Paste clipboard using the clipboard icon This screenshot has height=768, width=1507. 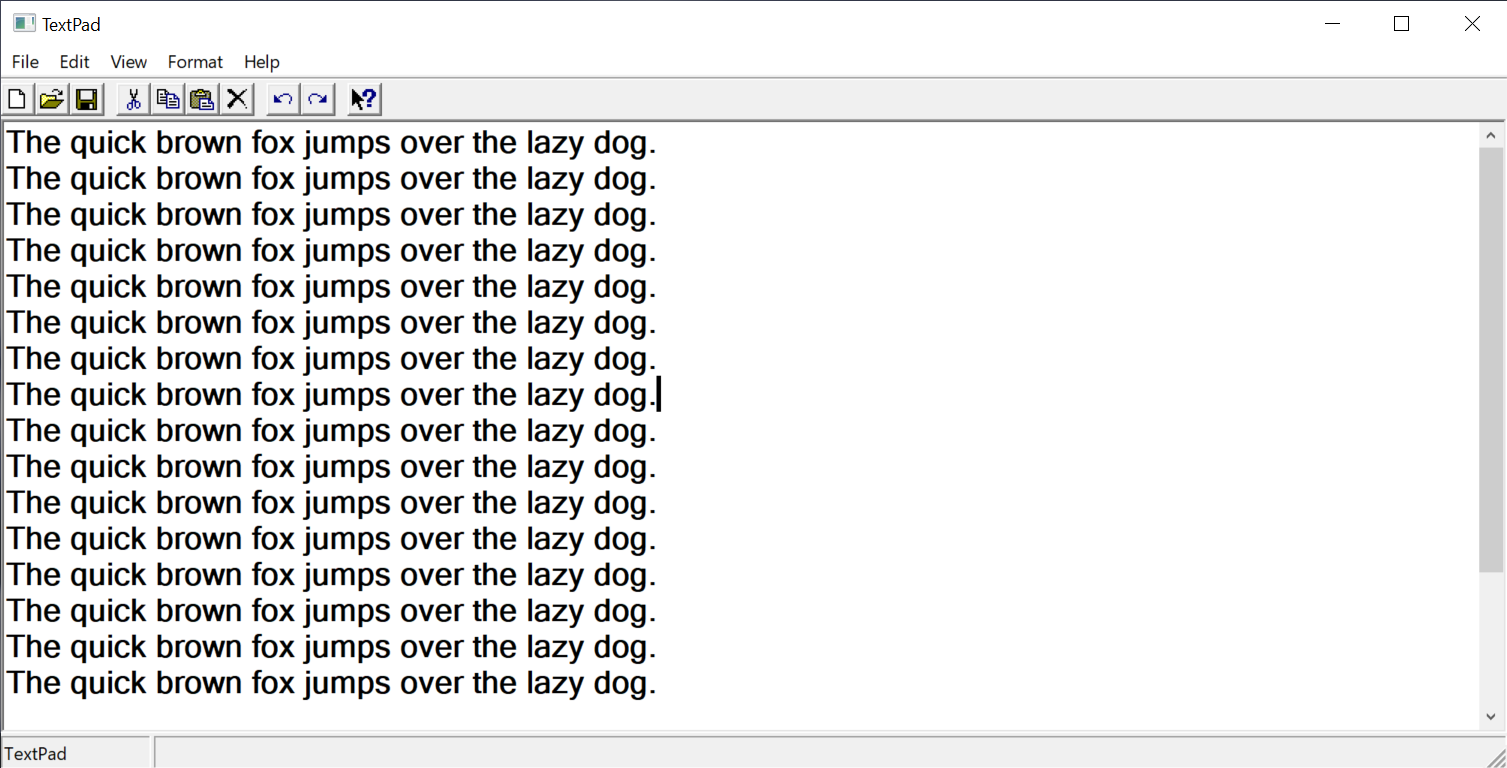(202, 99)
